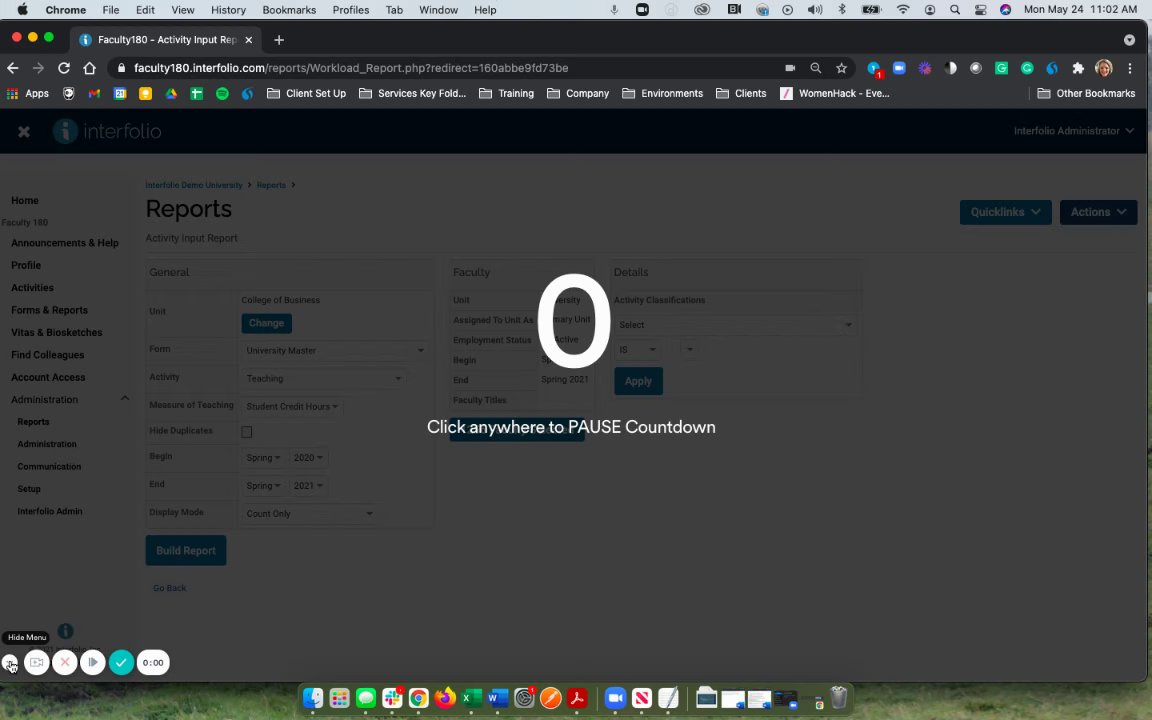Viewport: 1152px width, 720px height.
Task: Click the recorder's pause/resume play button
Action: coord(93,663)
